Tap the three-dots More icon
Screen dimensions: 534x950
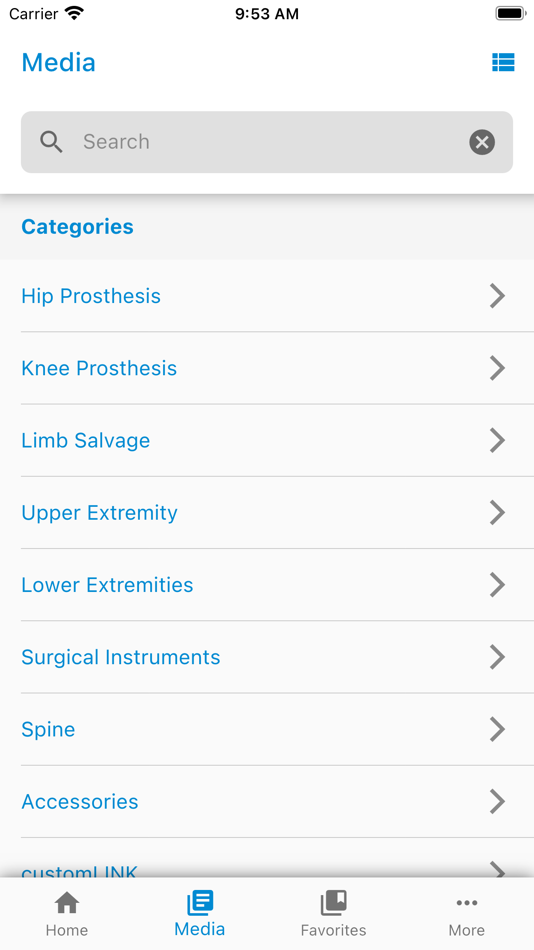pyautogui.click(x=467, y=903)
